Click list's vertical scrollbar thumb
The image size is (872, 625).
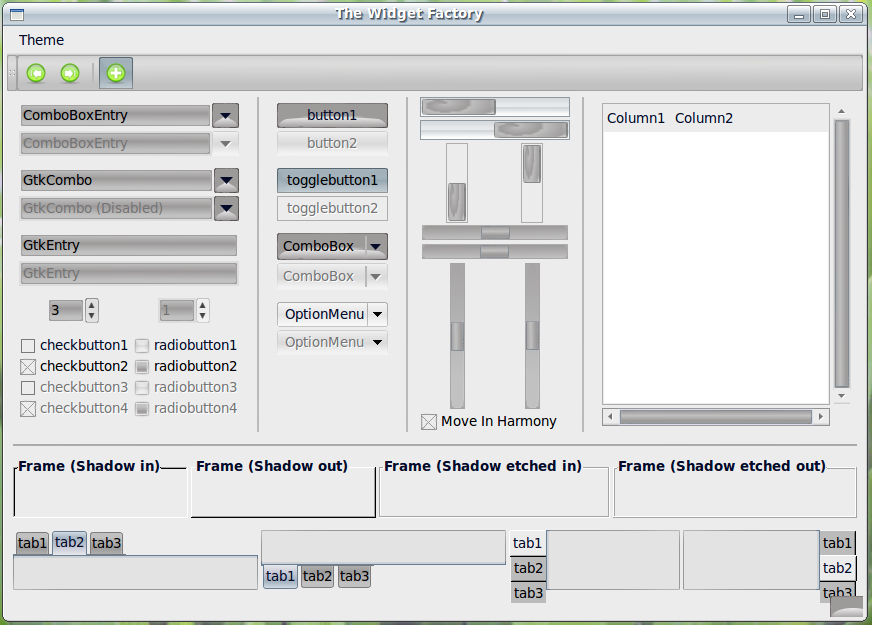[841, 254]
